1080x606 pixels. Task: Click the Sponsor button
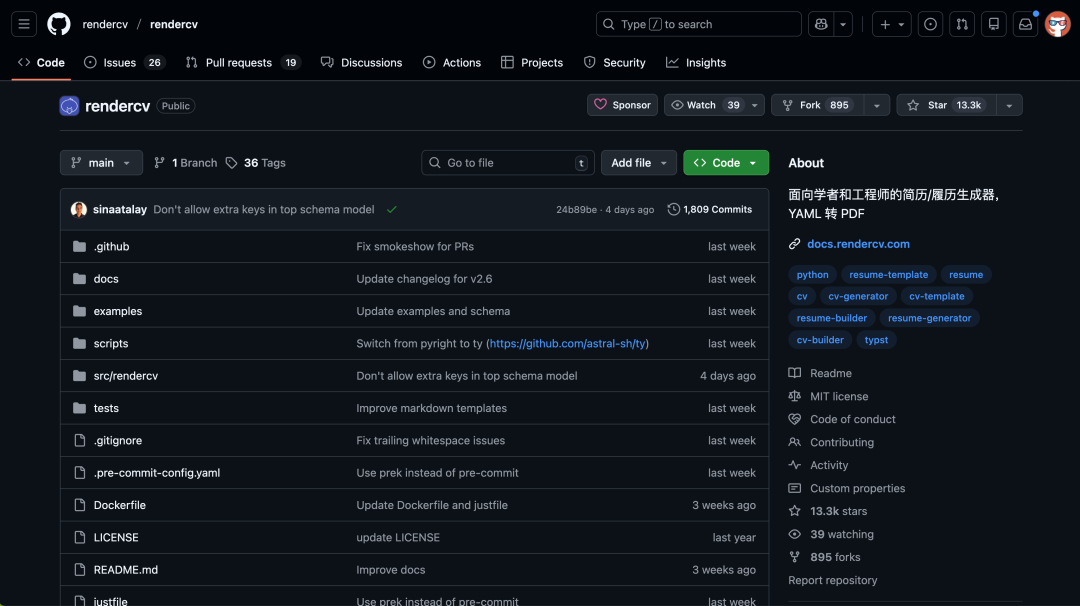coord(622,105)
